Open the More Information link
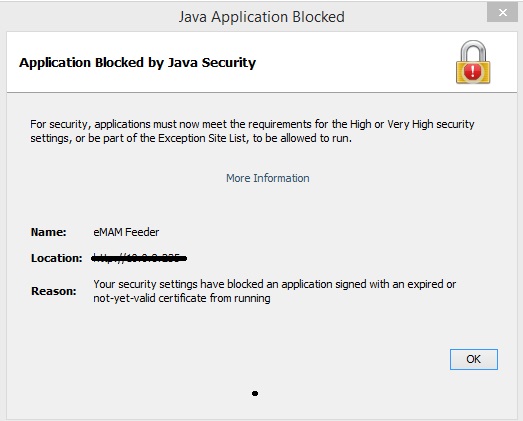The width and height of the screenshot is (523, 421). pos(268,178)
